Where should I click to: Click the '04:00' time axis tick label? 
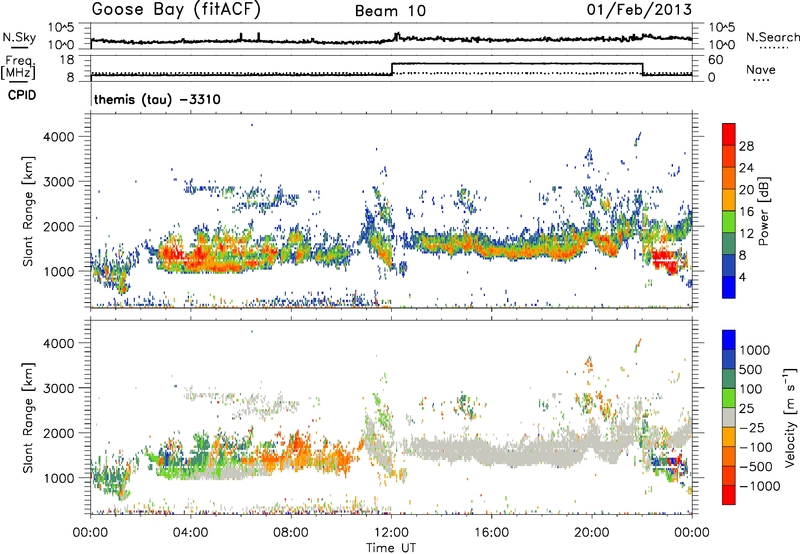[190, 533]
